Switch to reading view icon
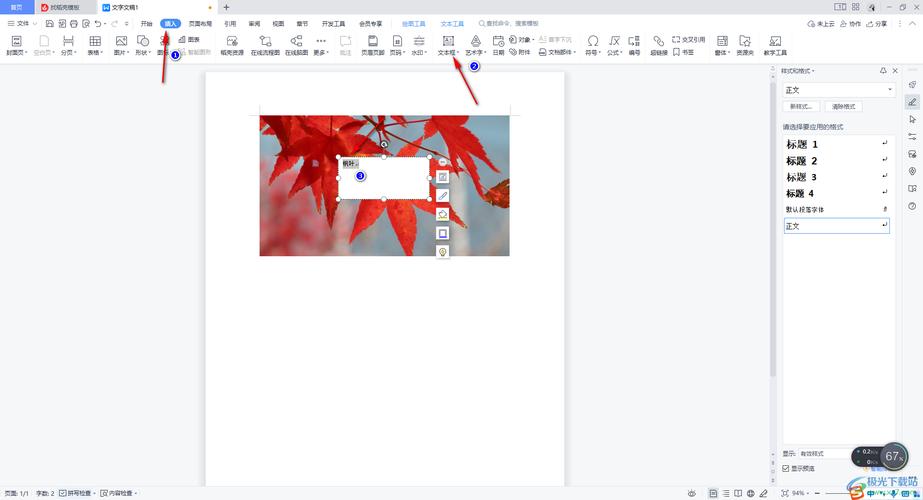 (738, 494)
